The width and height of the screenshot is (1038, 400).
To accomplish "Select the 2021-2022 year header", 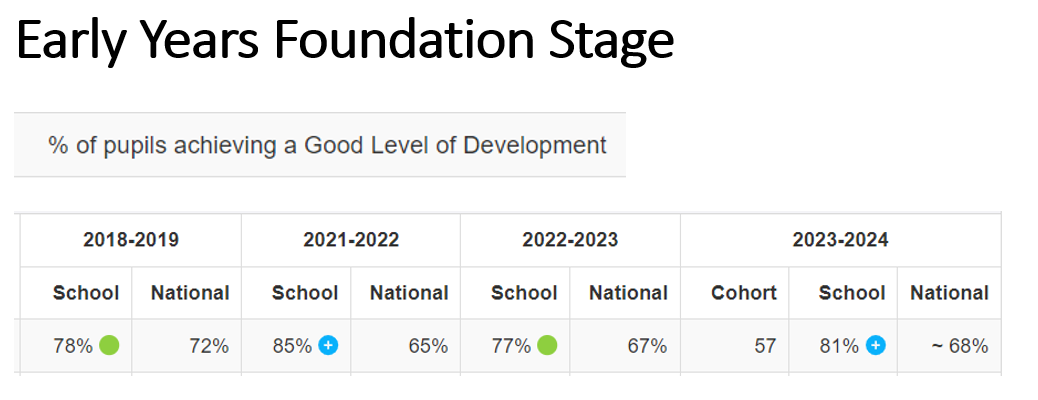I will click(x=351, y=240).
